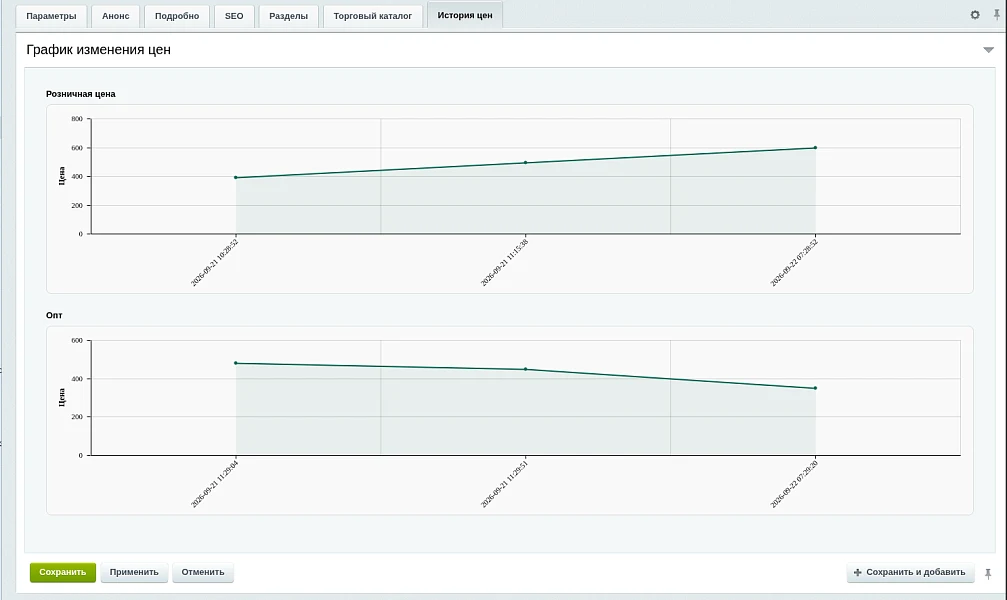Open the Разделы tab

[x=288, y=16]
